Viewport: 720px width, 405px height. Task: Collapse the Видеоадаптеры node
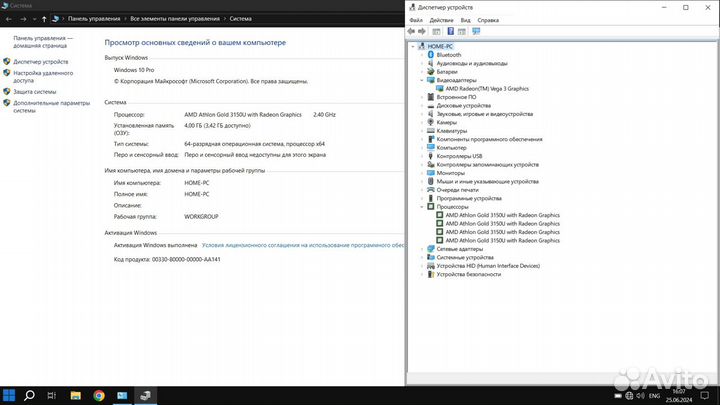pyautogui.click(x=422, y=80)
